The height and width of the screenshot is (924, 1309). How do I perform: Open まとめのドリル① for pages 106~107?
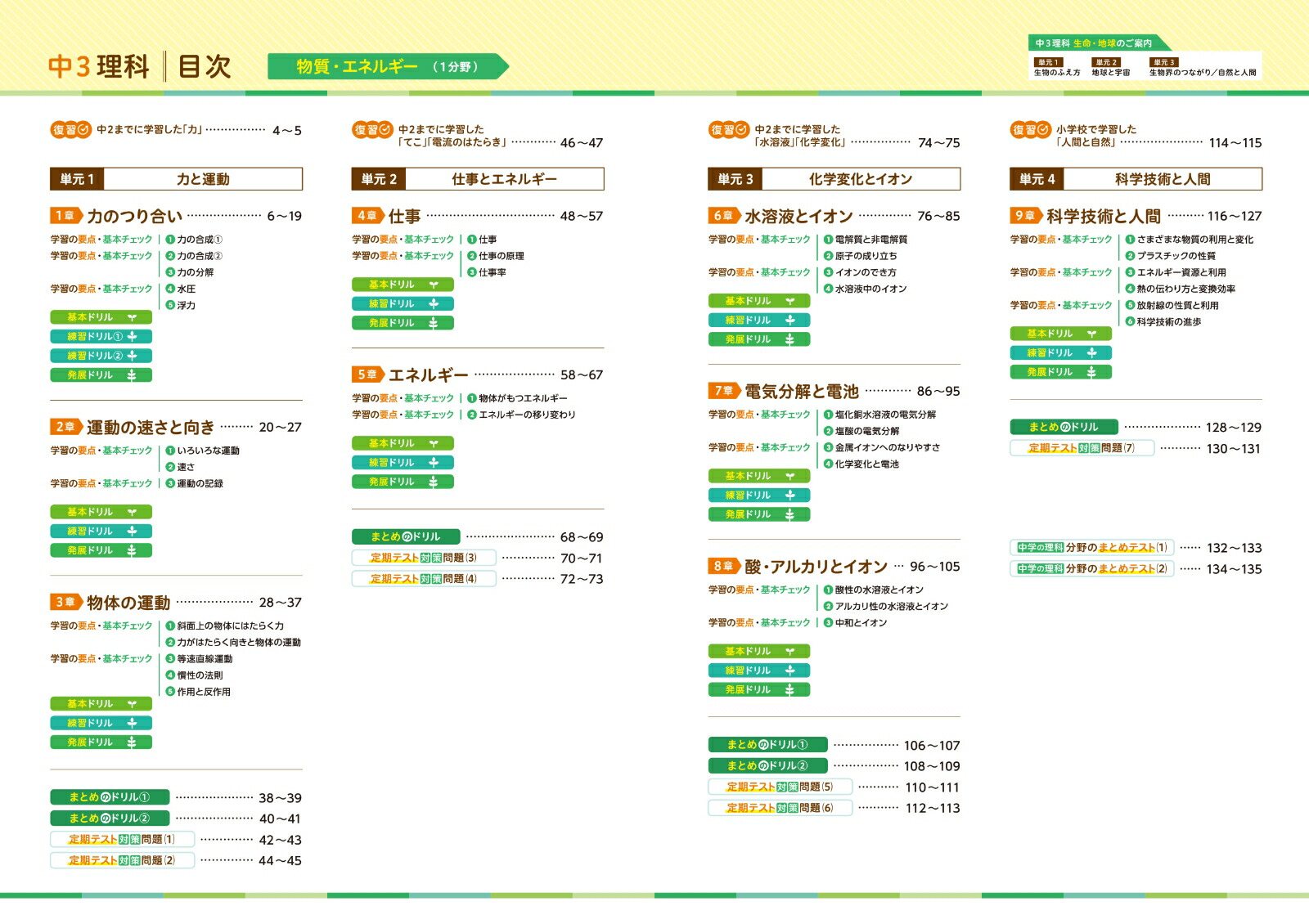tap(767, 745)
